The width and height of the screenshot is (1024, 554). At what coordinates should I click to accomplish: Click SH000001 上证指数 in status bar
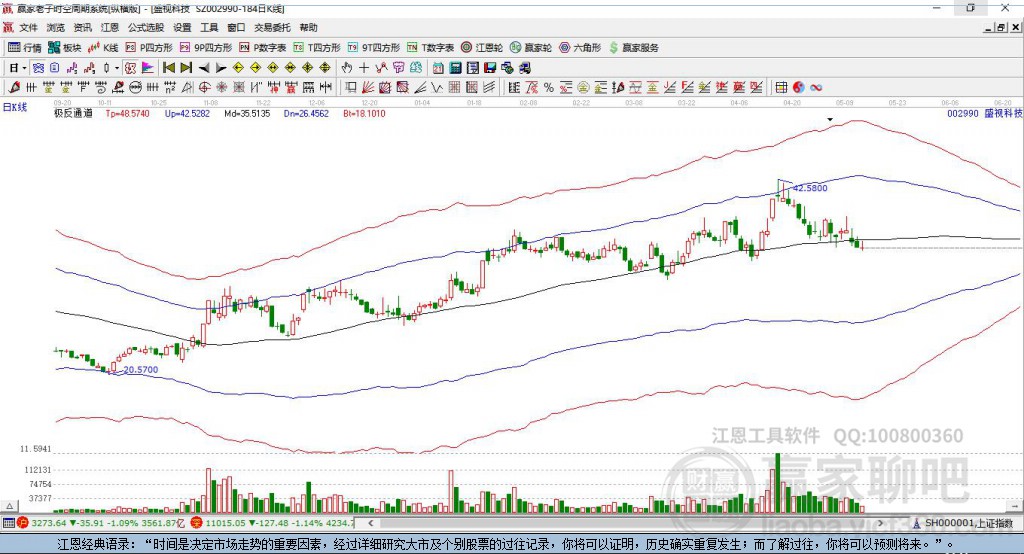968,523
